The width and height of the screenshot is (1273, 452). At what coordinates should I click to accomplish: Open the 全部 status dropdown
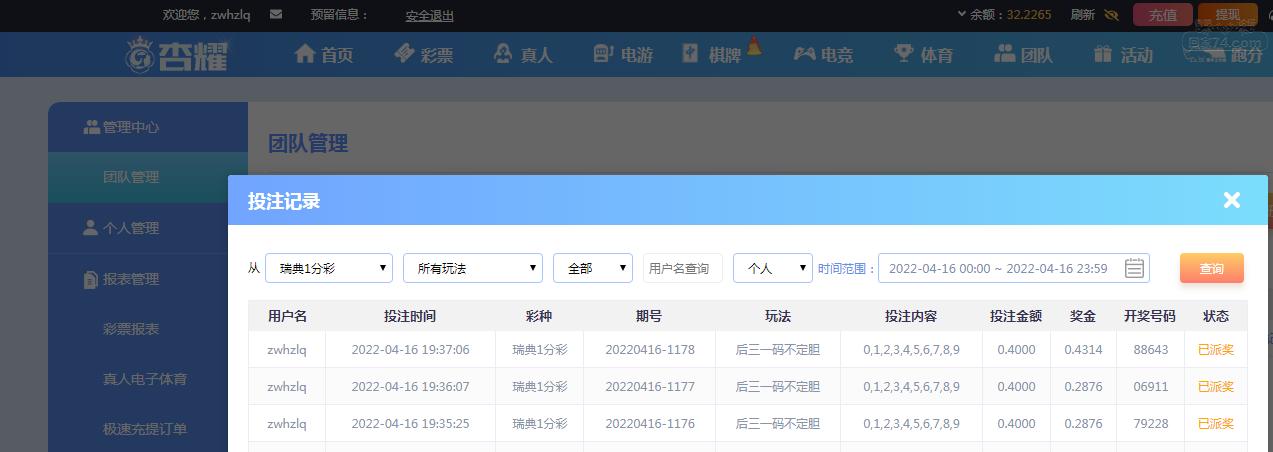[x=593, y=268]
